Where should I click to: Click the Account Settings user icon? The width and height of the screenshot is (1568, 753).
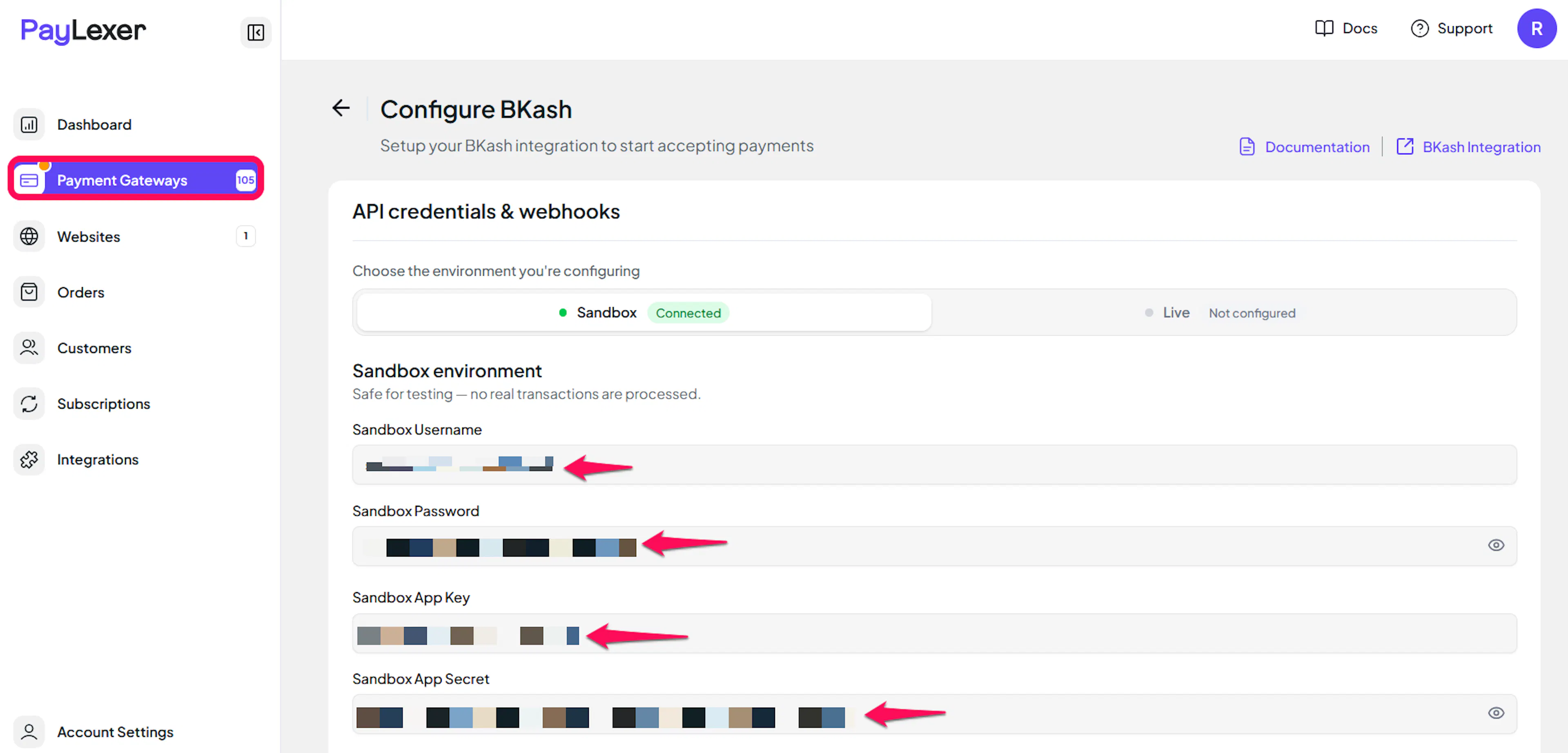[29, 732]
